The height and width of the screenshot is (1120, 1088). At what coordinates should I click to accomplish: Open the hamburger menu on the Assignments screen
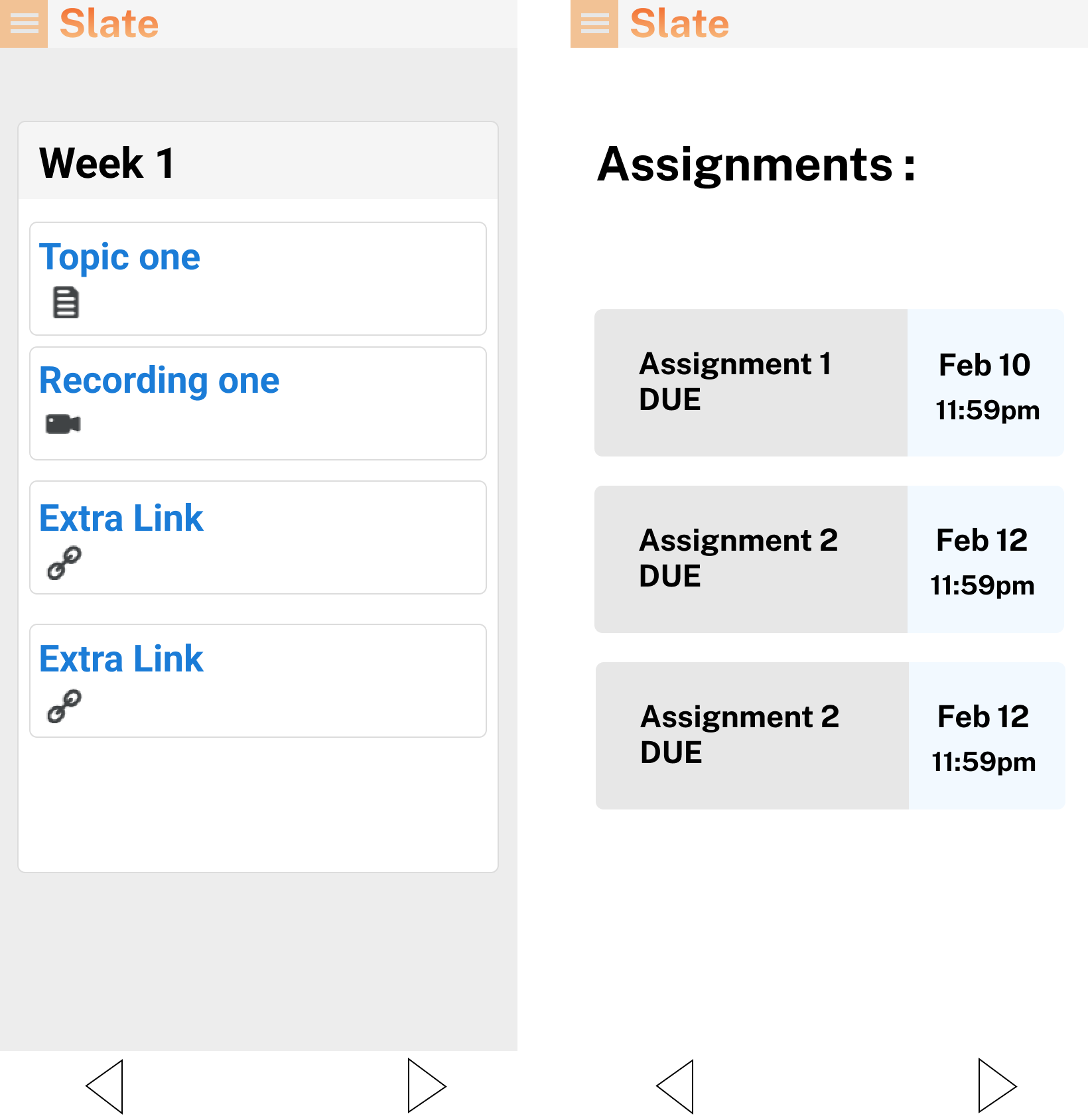594,24
